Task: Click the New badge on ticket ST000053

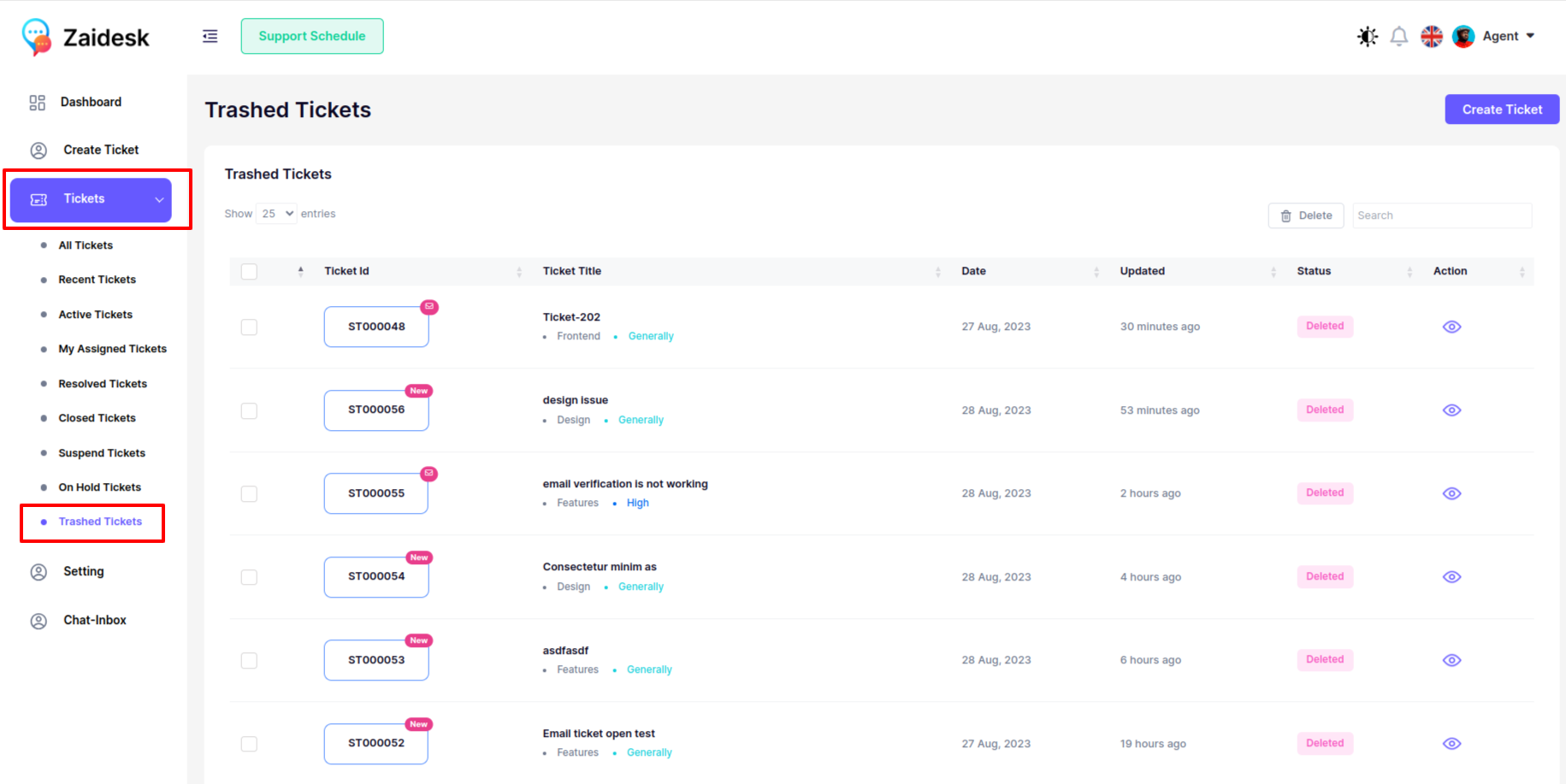Action: click(x=419, y=640)
